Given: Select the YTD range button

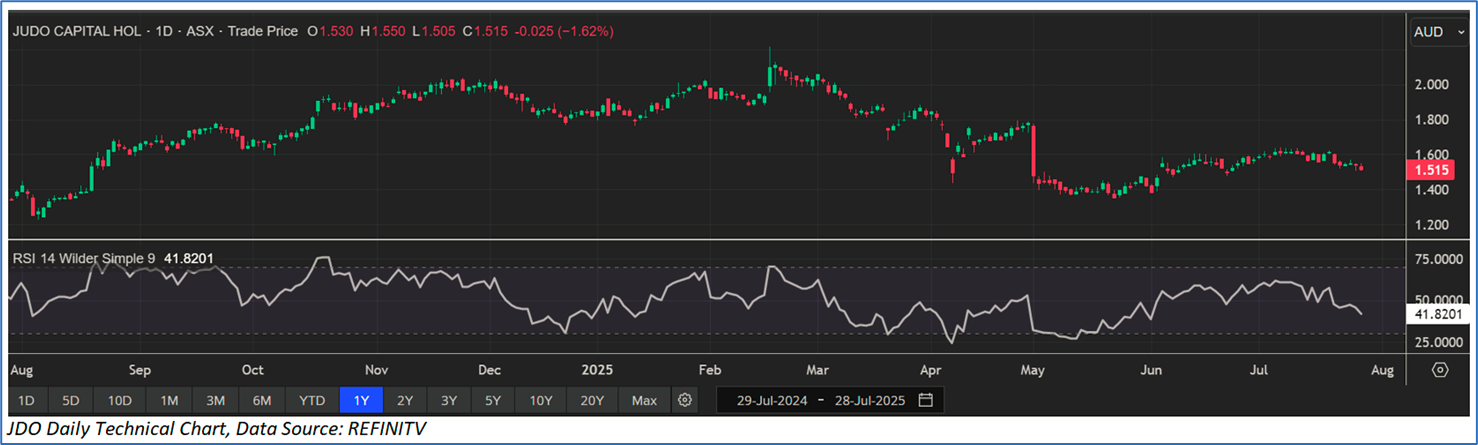Looking at the screenshot, I should (312, 400).
